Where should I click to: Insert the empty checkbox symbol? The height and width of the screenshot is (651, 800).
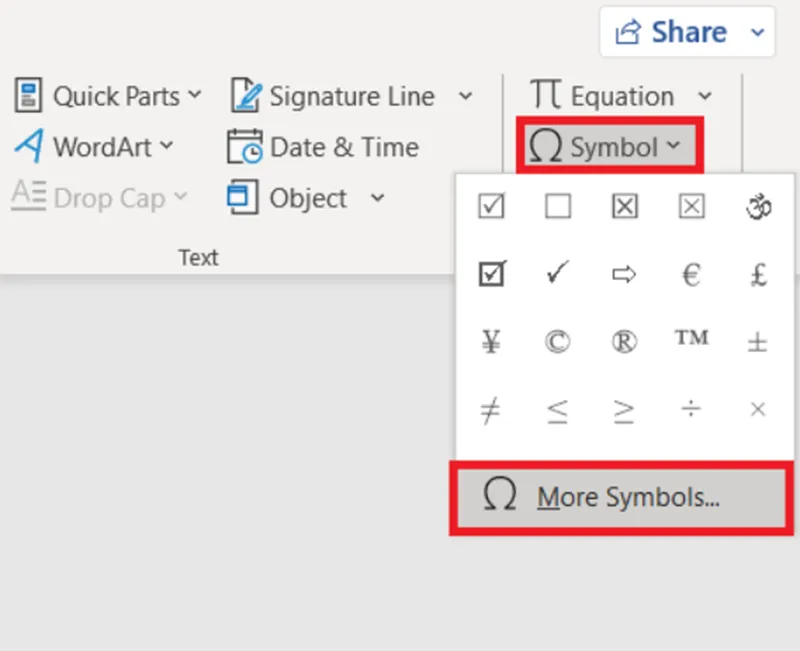pyautogui.click(x=558, y=207)
